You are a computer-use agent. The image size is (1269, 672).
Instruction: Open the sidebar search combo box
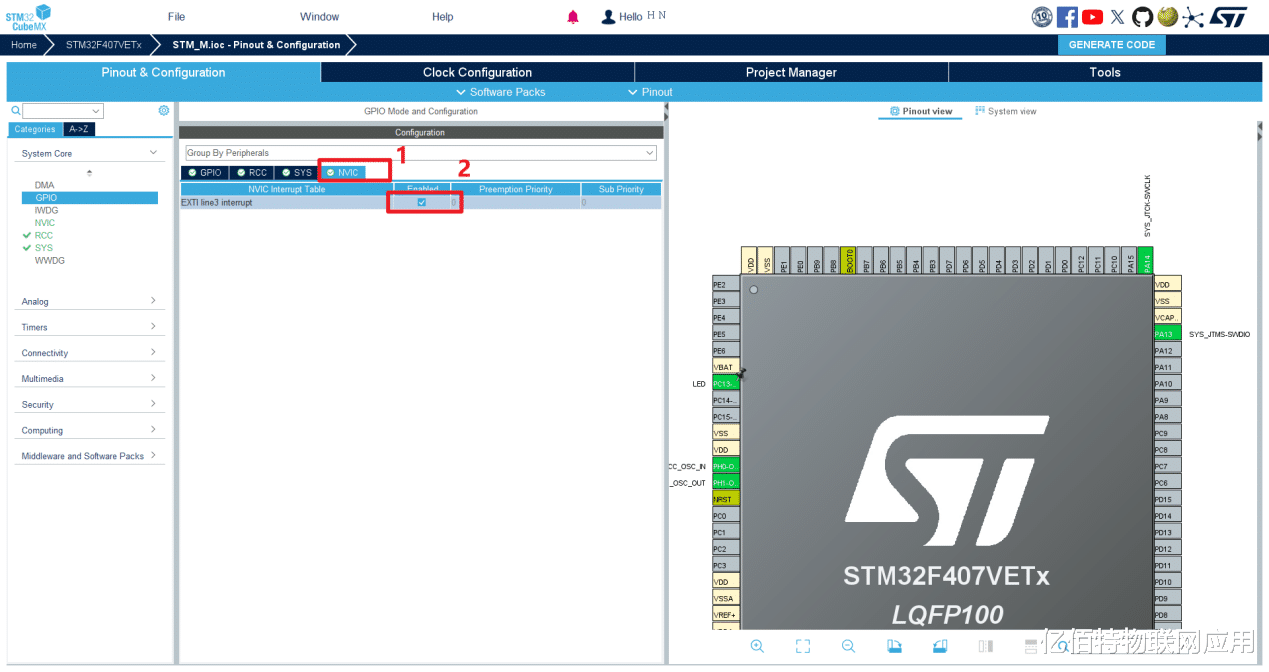pos(63,111)
